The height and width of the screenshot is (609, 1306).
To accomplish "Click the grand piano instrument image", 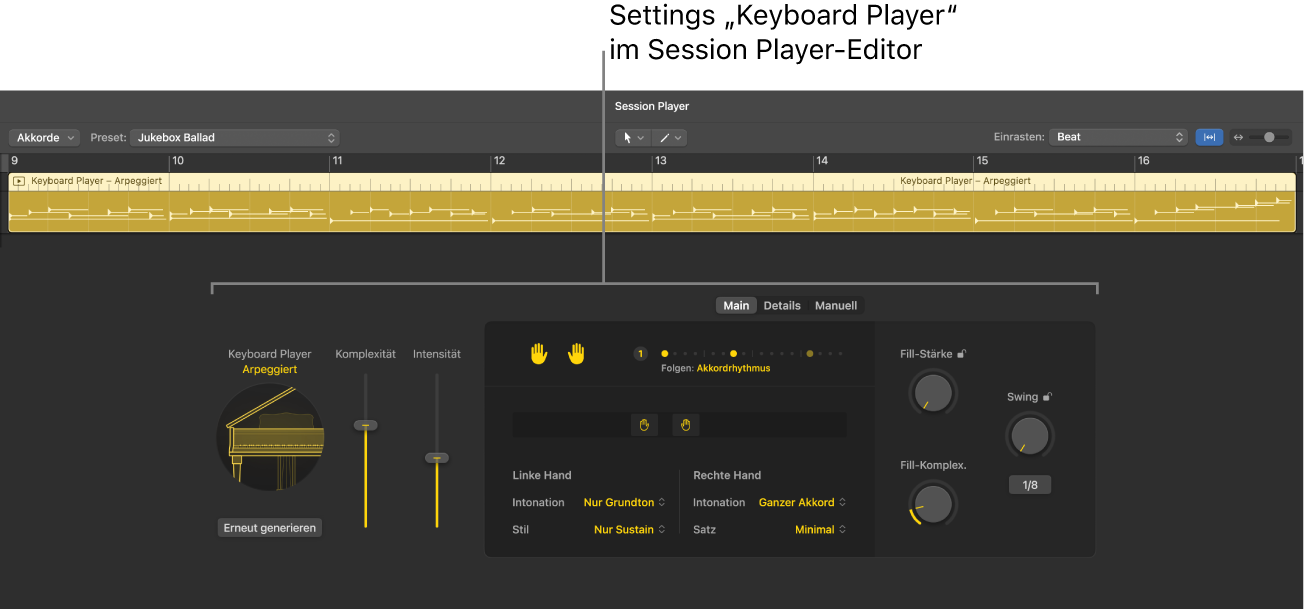I will coord(269,437).
